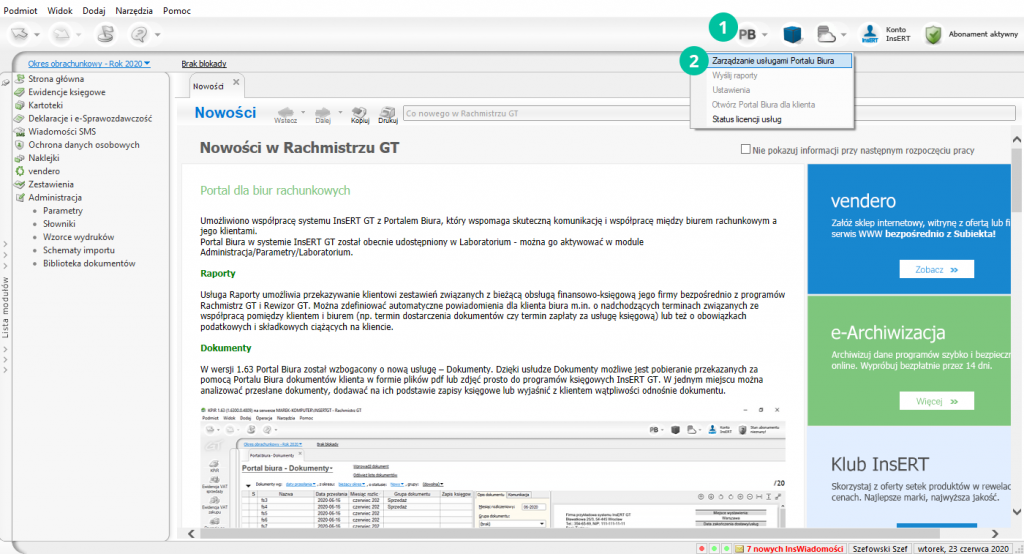This screenshot has height=554, width=1024.
Task: Click the Zestawienia module icon
Action: 20,184
